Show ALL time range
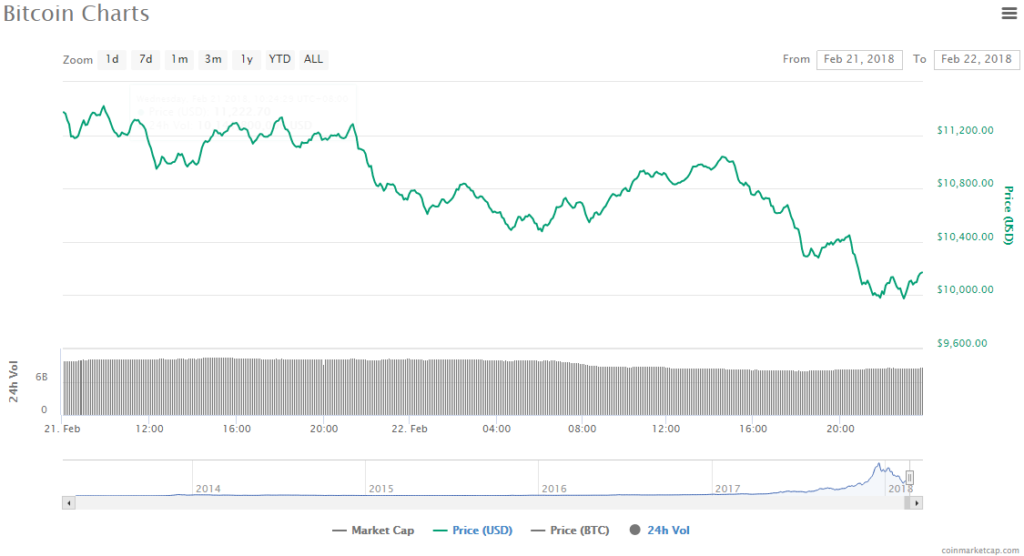The image size is (1024, 556). click(313, 59)
